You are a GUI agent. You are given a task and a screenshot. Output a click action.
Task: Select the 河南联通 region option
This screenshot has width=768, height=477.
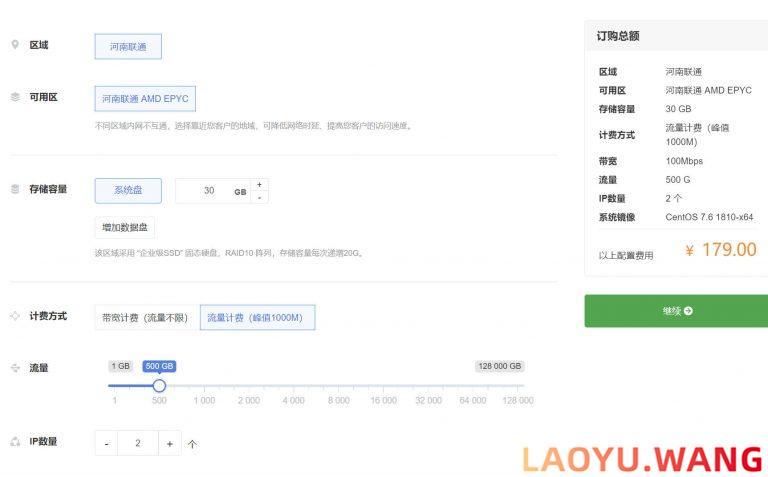(x=128, y=47)
